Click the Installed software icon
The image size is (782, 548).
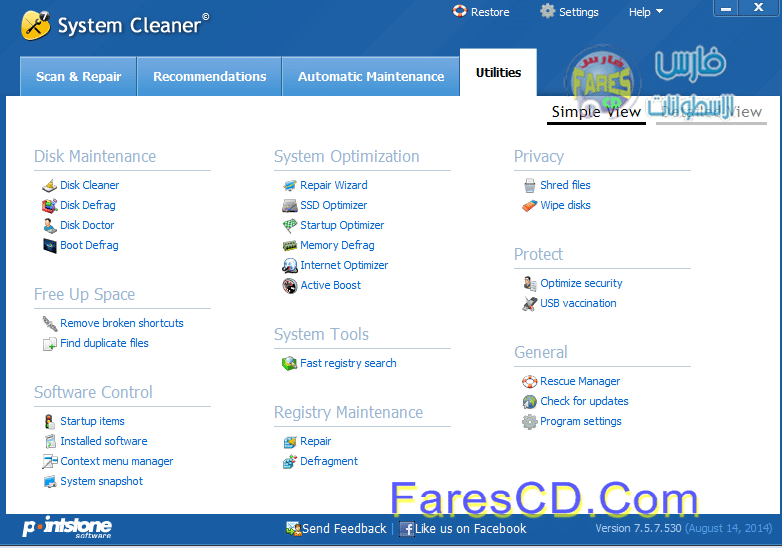pos(49,441)
